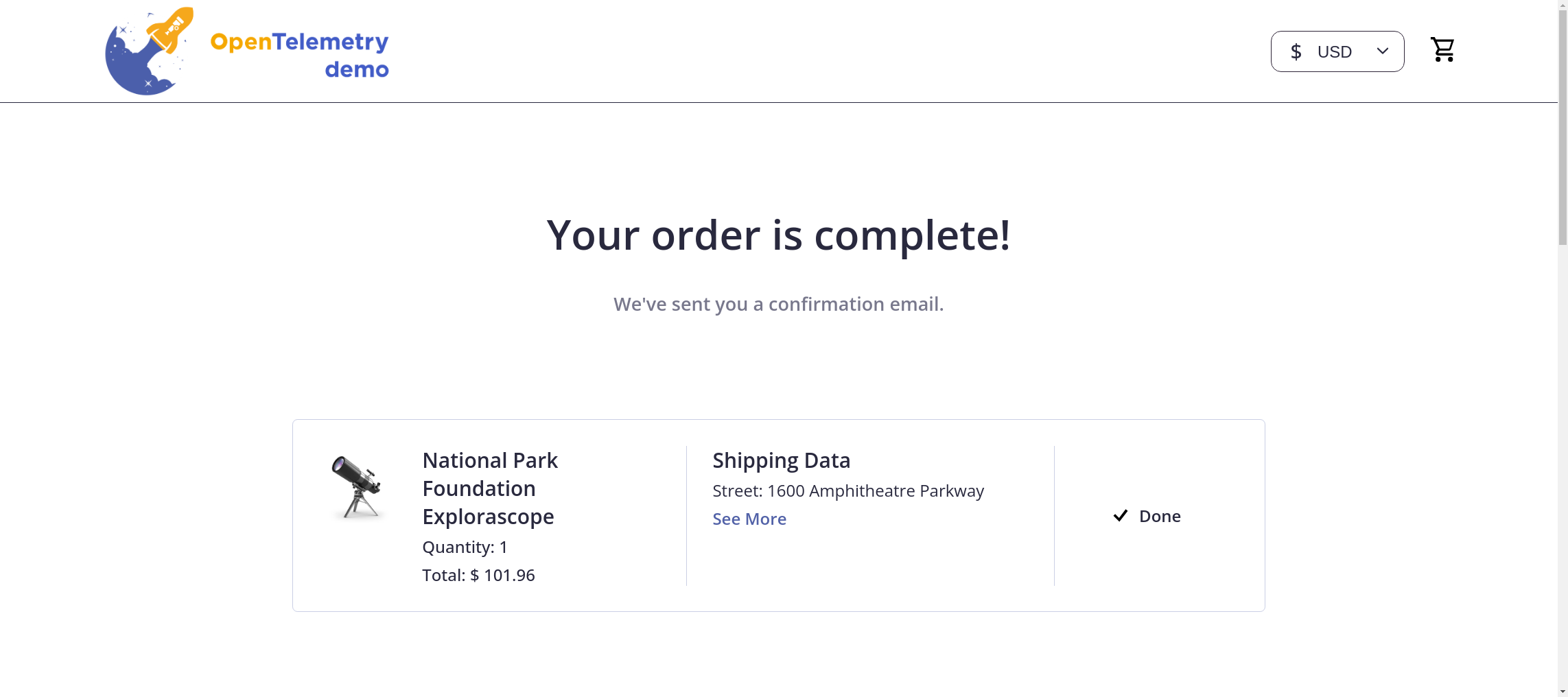1568x697 pixels.
Task: Click the Shipping Data heading
Action: pos(782,460)
